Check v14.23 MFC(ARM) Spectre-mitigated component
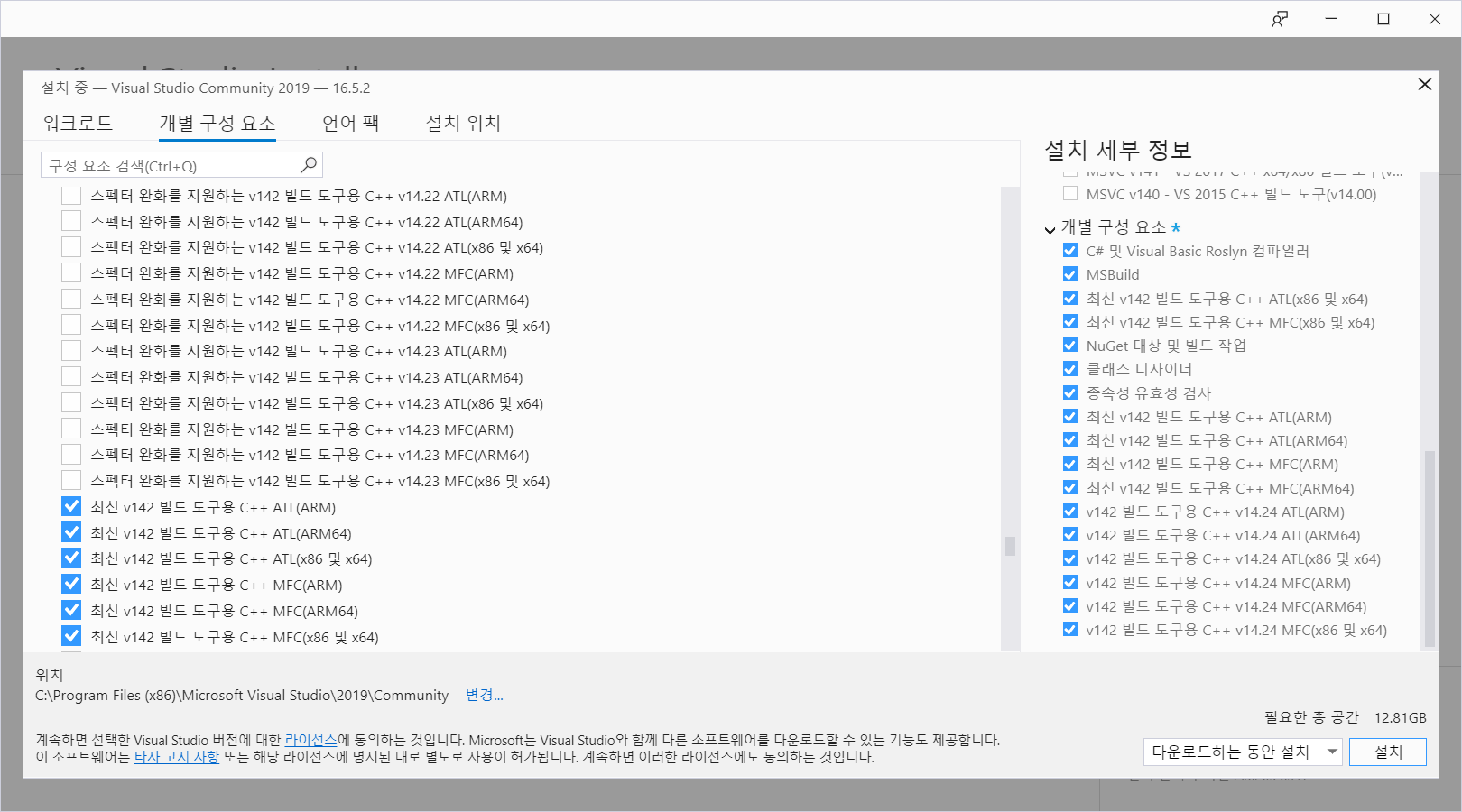The image size is (1462, 812). coord(71,429)
